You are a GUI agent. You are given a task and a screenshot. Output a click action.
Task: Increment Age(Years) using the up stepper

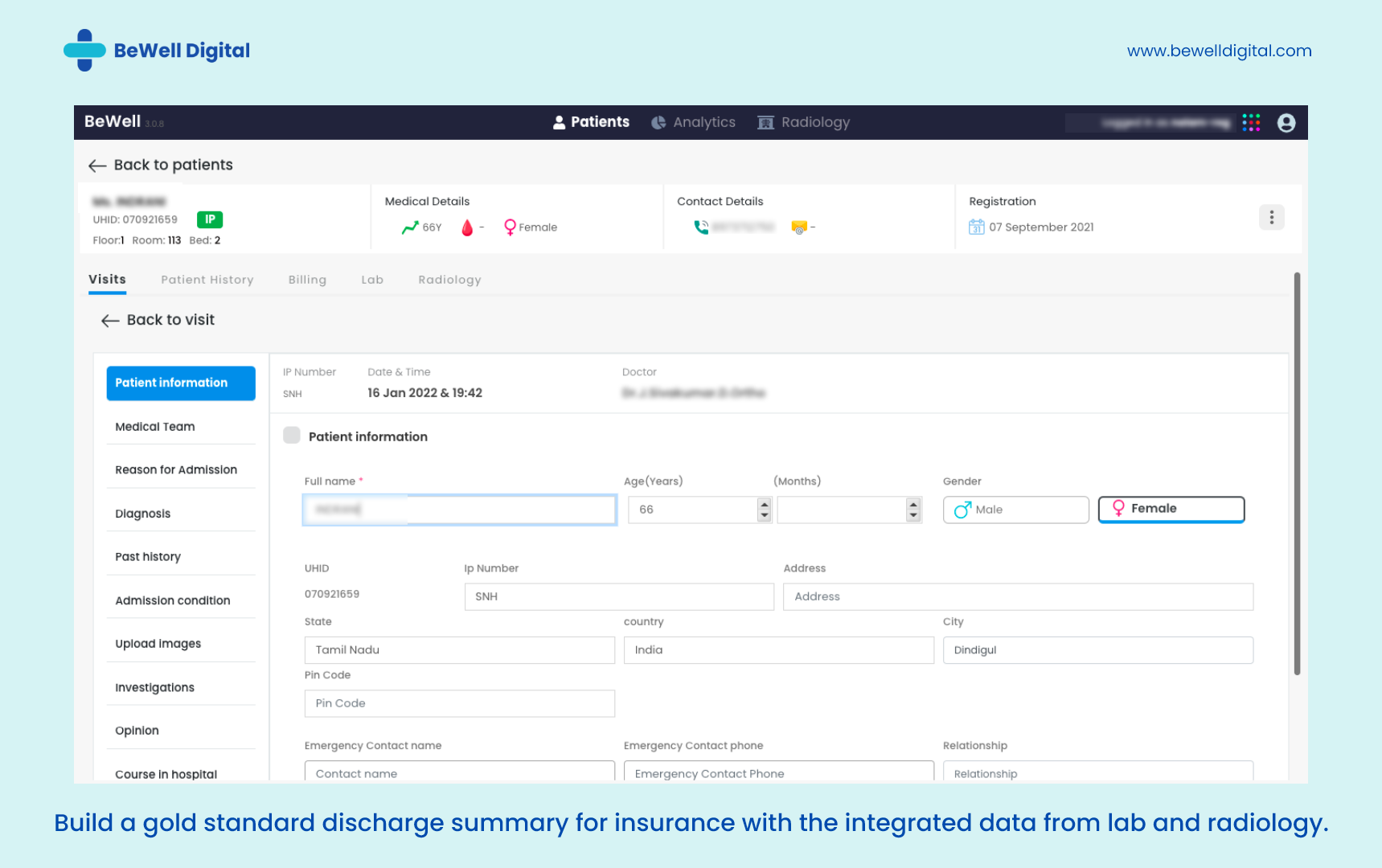[763, 504]
